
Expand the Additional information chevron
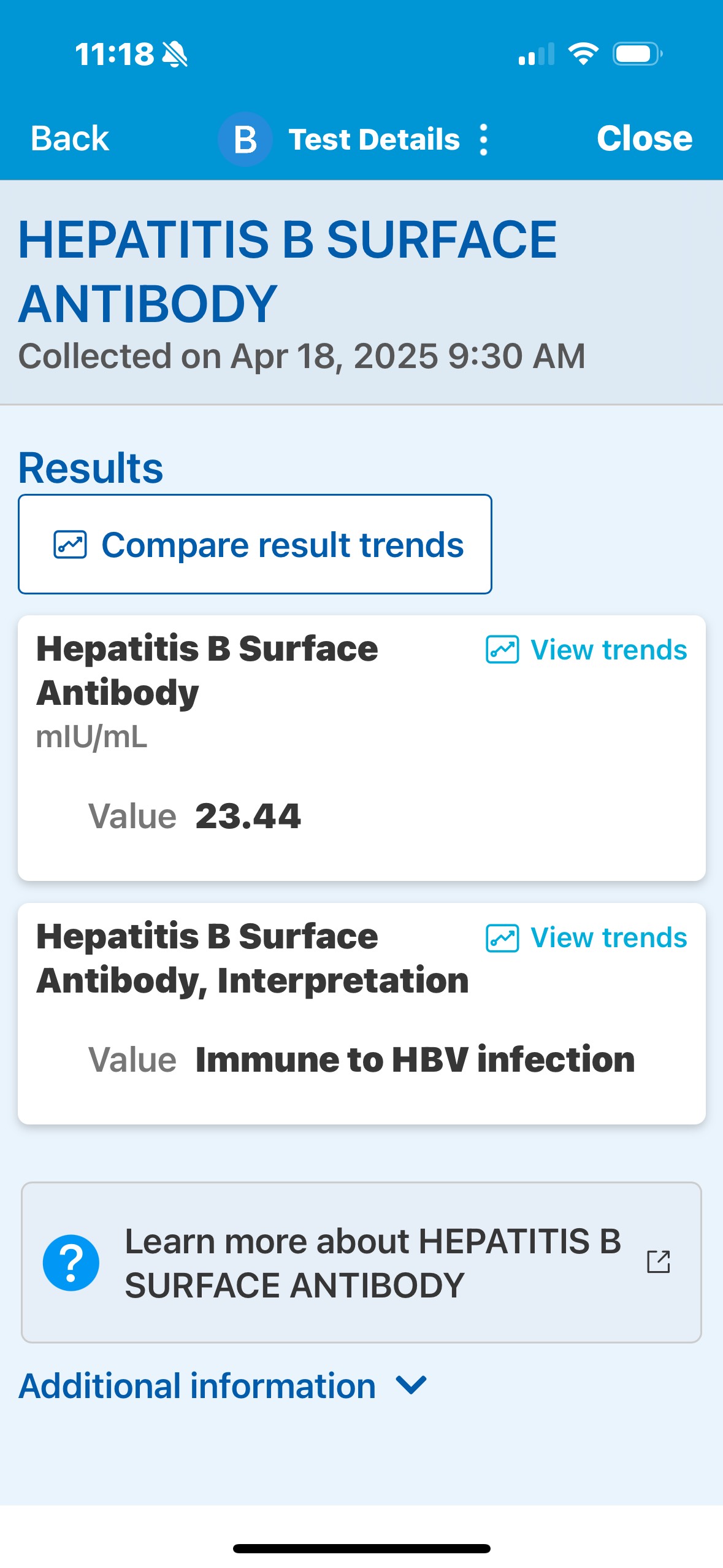(x=411, y=1385)
